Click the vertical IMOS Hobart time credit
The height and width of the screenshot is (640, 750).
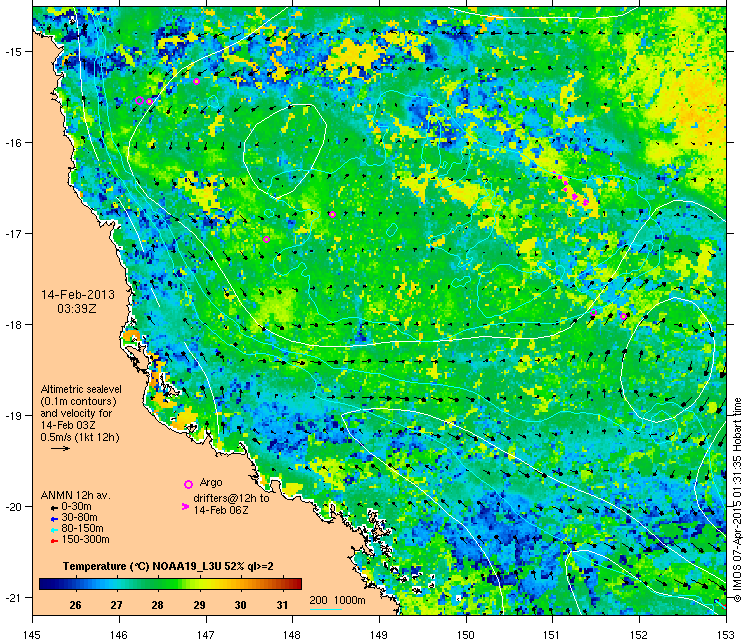tap(737, 500)
